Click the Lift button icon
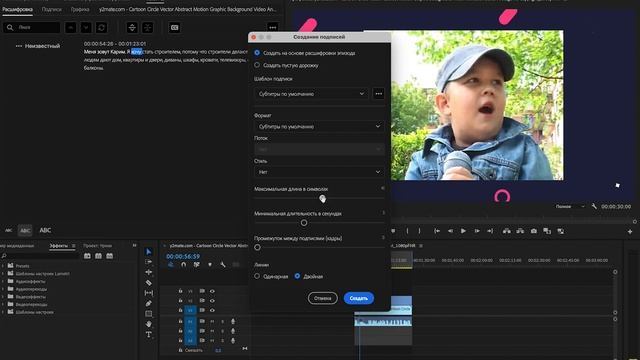 pyautogui.click(x=507, y=231)
